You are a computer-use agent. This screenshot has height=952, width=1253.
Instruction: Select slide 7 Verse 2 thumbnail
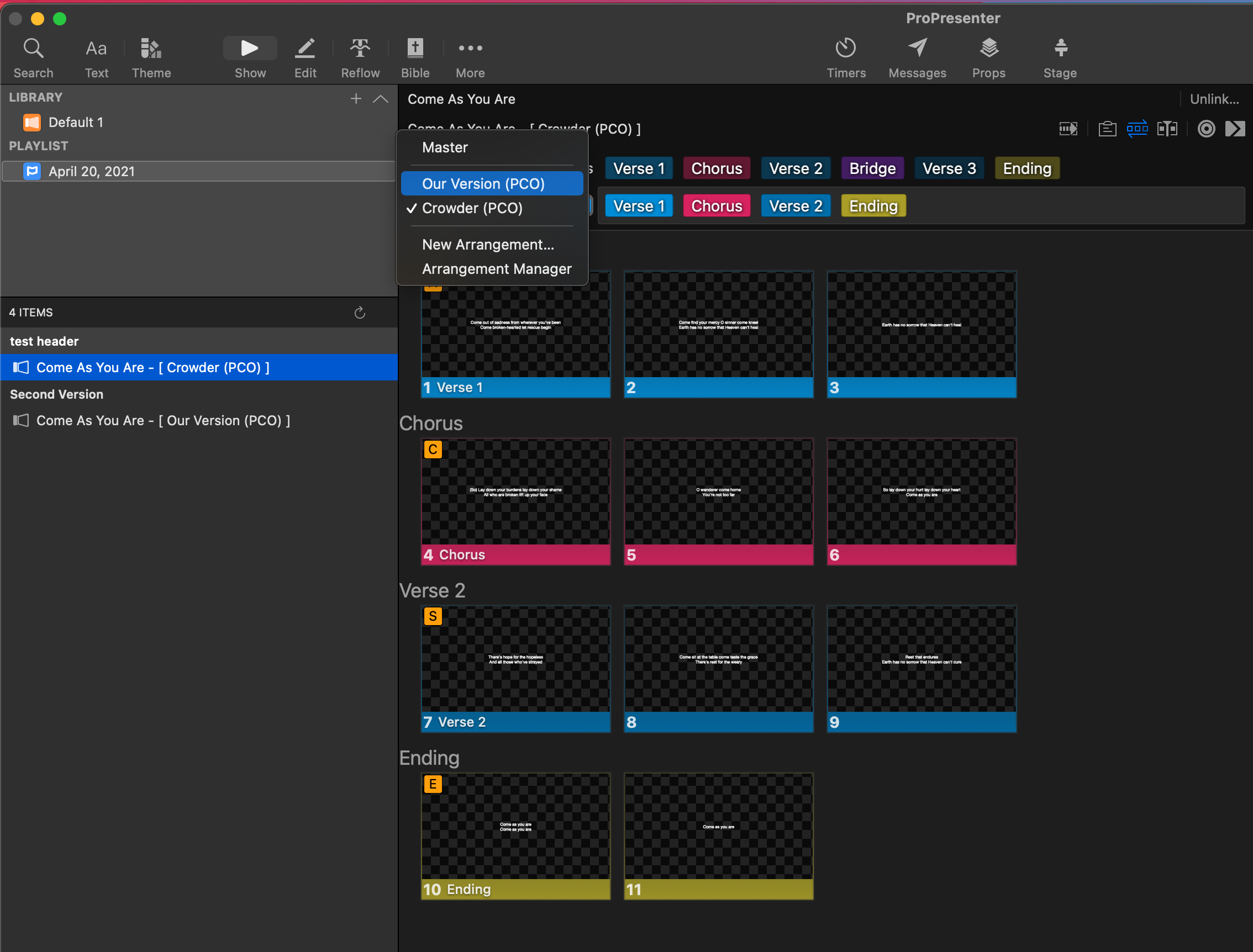(x=515, y=669)
